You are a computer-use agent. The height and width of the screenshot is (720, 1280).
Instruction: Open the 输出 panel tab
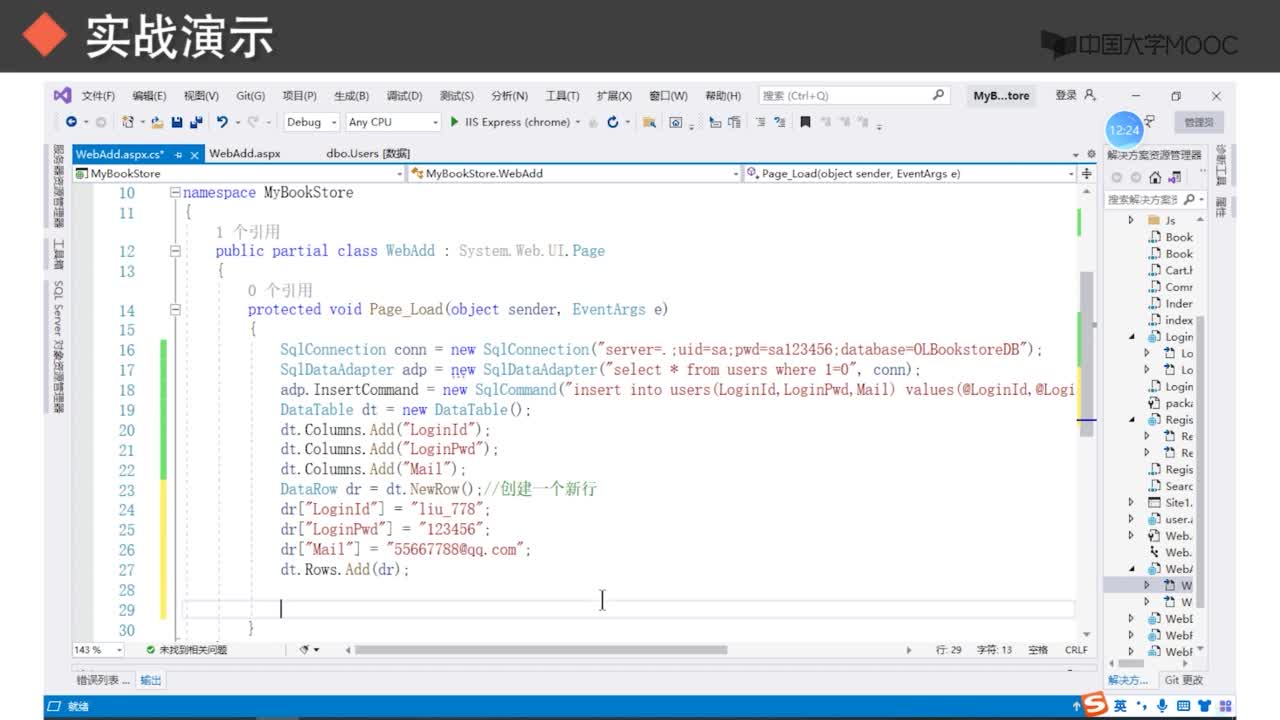150,680
